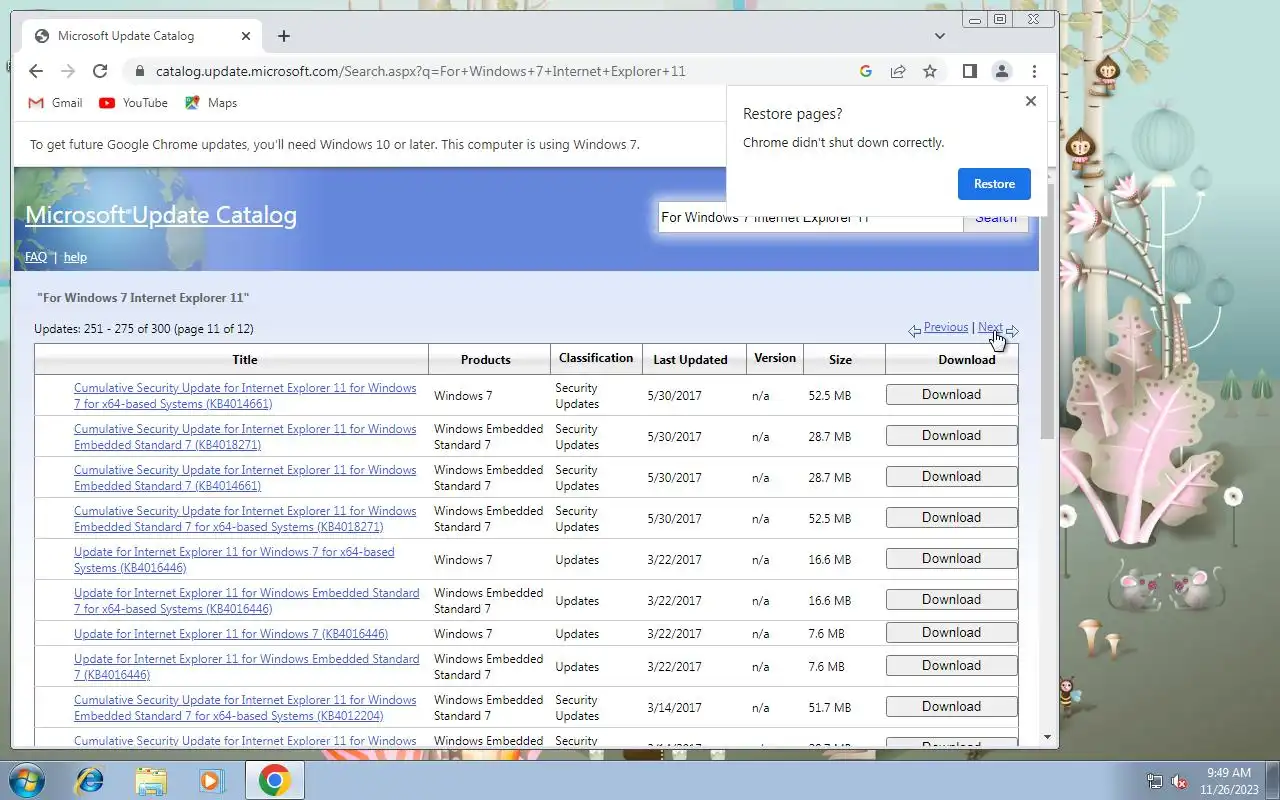
Task: Sort results by Title column
Action: click(245, 360)
